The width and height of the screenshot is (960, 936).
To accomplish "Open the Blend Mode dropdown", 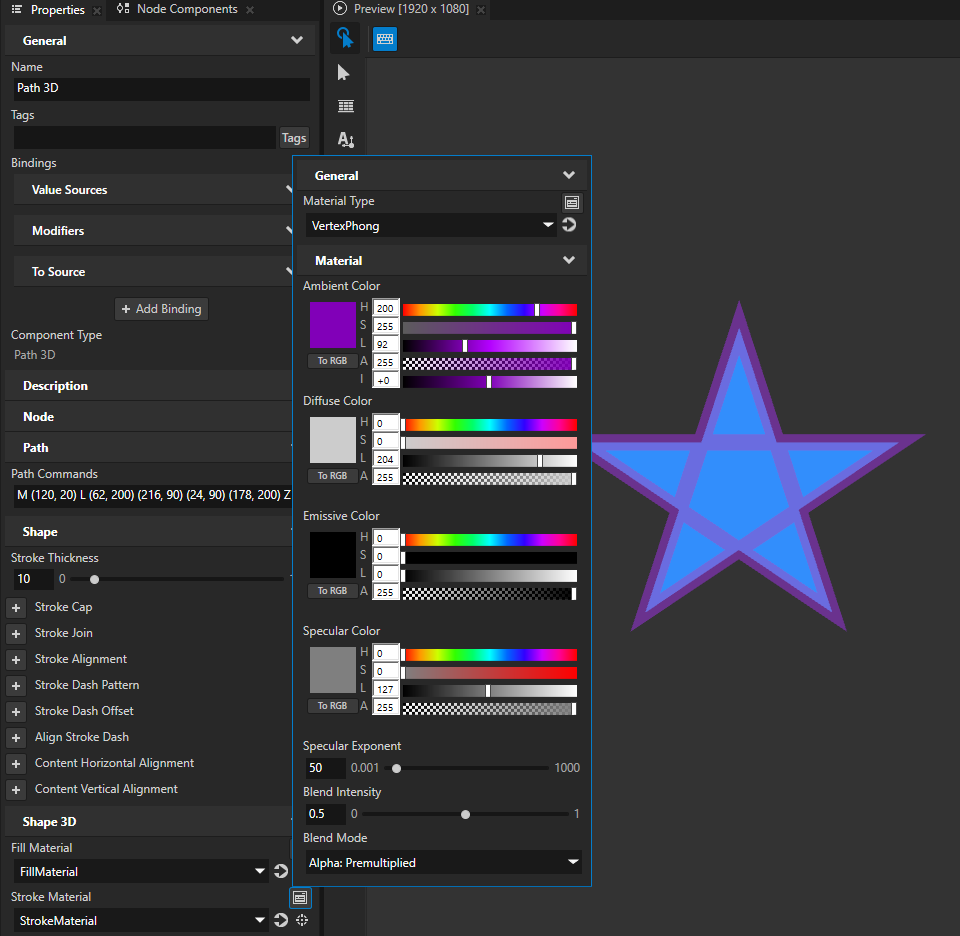I will [x=442, y=862].
